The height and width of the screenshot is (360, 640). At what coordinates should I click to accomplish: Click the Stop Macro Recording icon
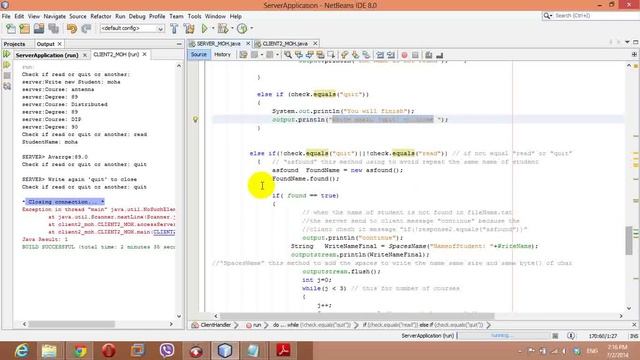(x=415, y=55)
